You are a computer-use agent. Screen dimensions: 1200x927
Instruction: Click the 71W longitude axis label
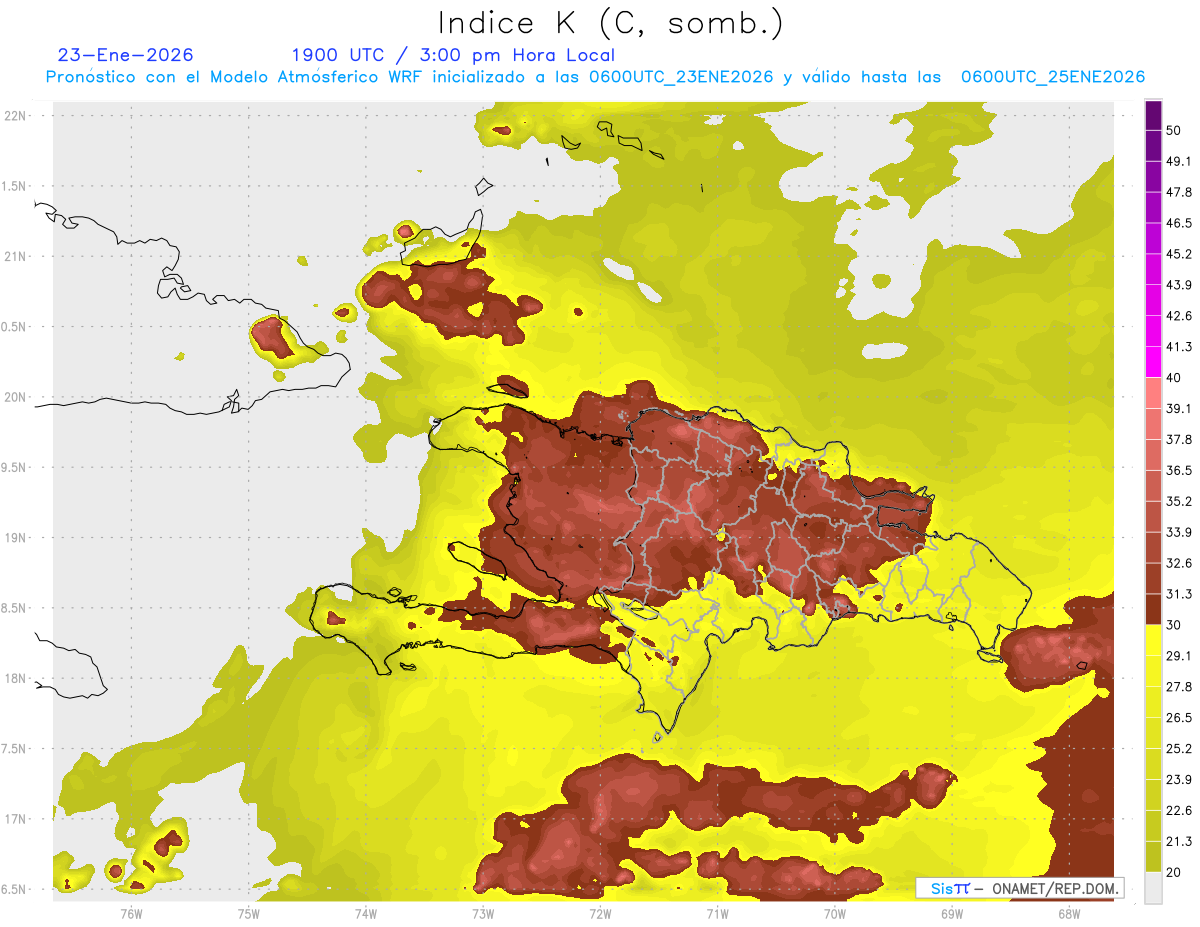(x=717, y=913)
